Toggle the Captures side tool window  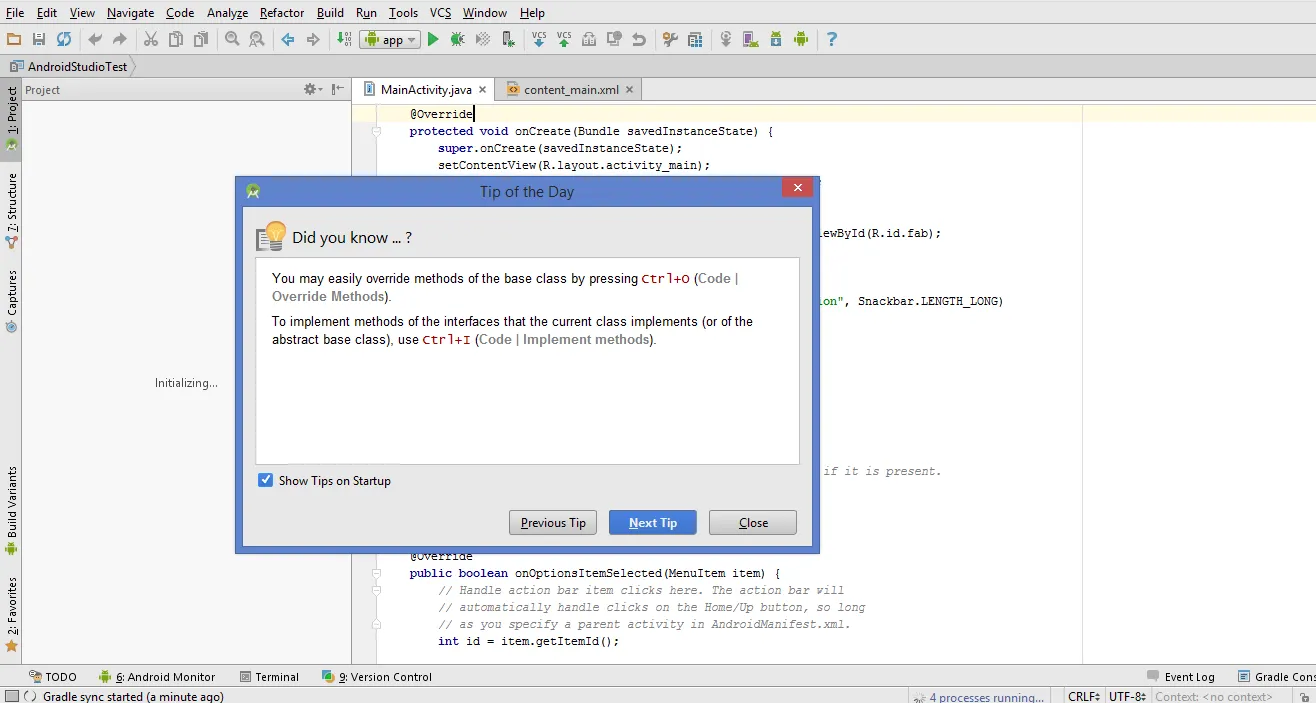pos(12,301)
